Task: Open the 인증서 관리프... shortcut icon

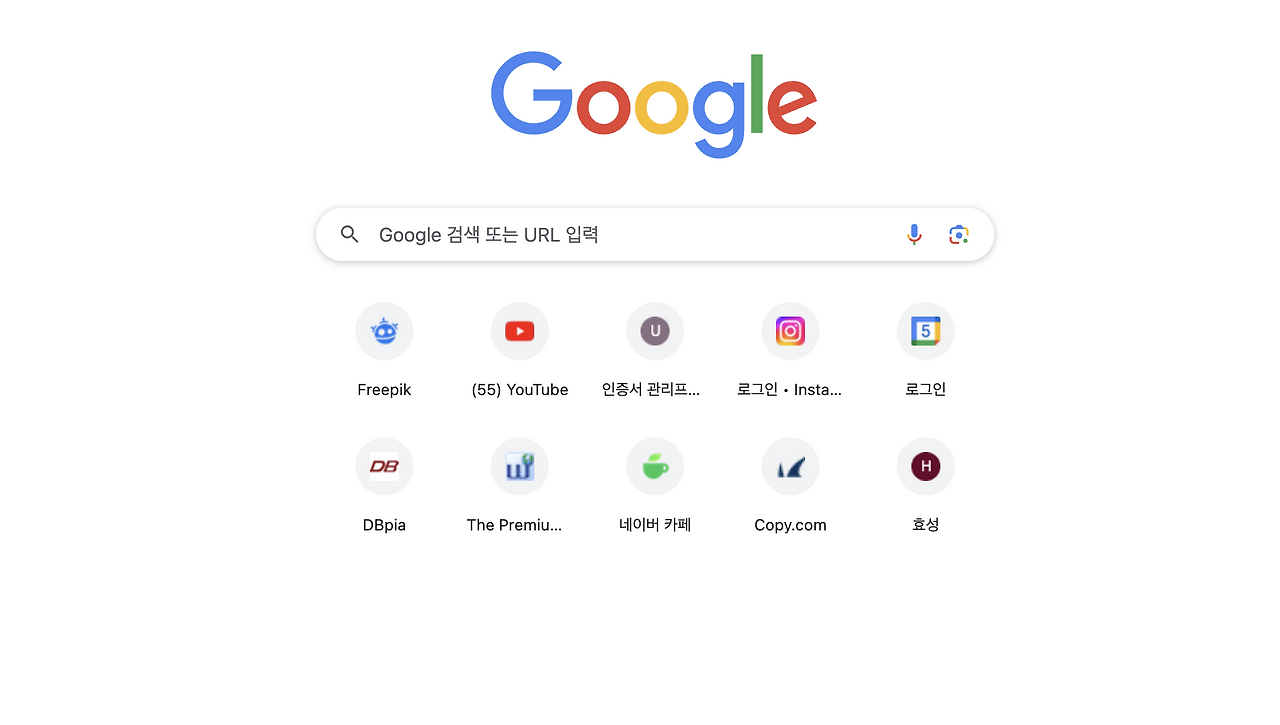Action: click(655, 331)
